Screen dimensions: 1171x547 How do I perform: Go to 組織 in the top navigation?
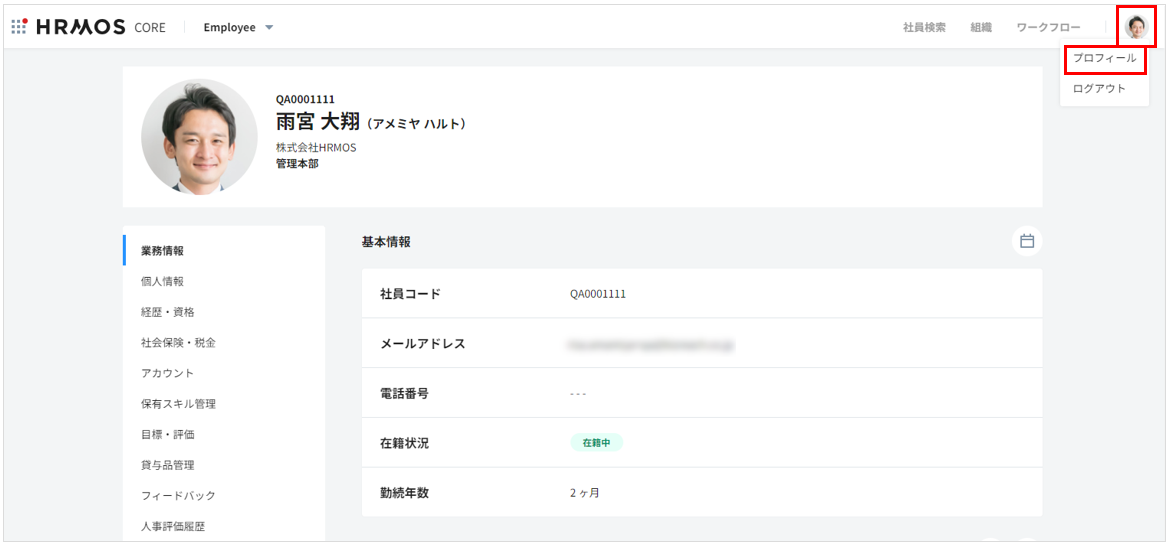[x=981, y=27]
